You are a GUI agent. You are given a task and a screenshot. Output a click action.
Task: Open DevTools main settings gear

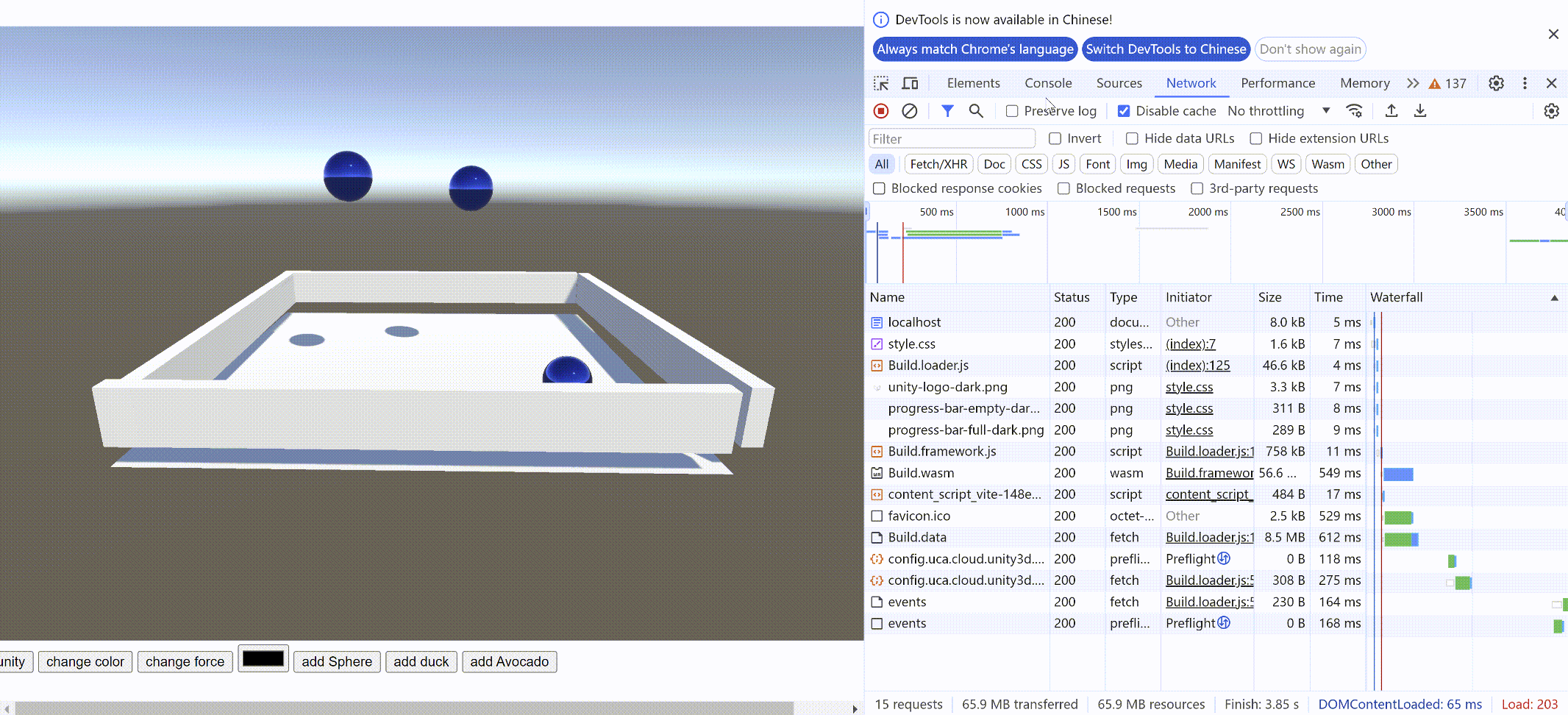point(1496,83)
